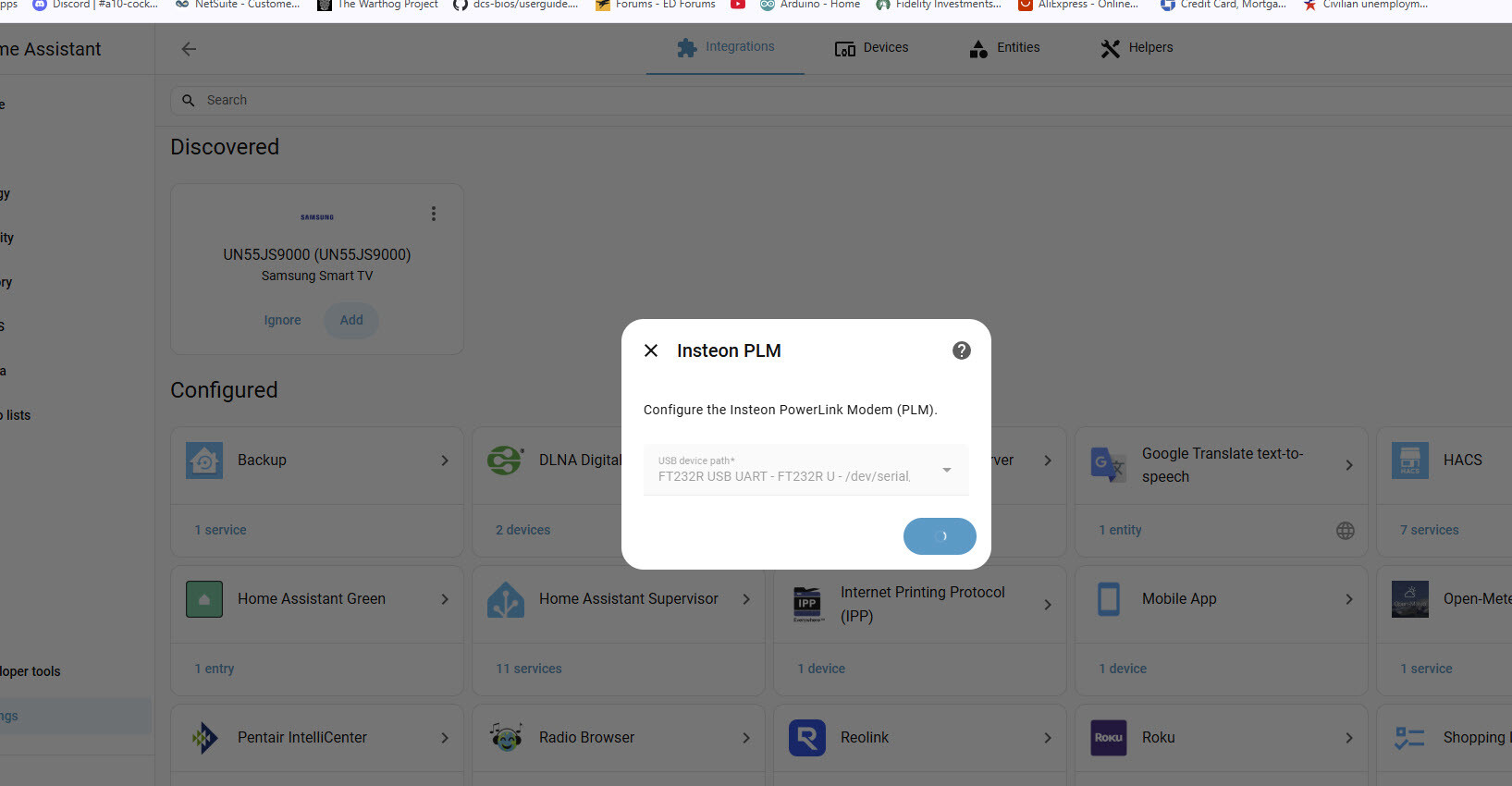Click the Samsung logo on discovered card
Screen dimensions: 1512x786
[x=317, y=217]
